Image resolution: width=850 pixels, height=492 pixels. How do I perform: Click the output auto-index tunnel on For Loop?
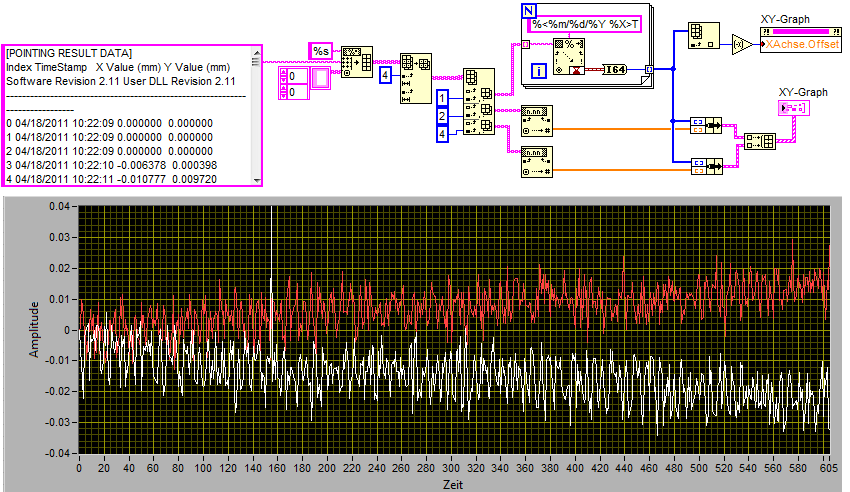pos(649,69)
